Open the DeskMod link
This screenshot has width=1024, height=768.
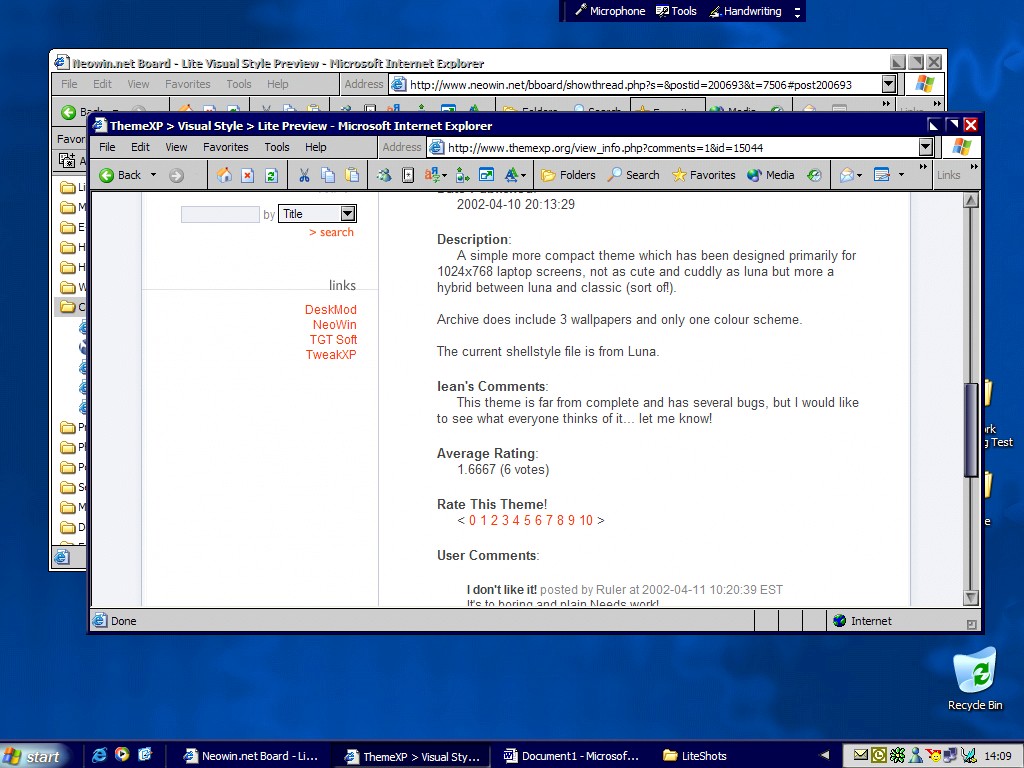click(x=330, y=310)
